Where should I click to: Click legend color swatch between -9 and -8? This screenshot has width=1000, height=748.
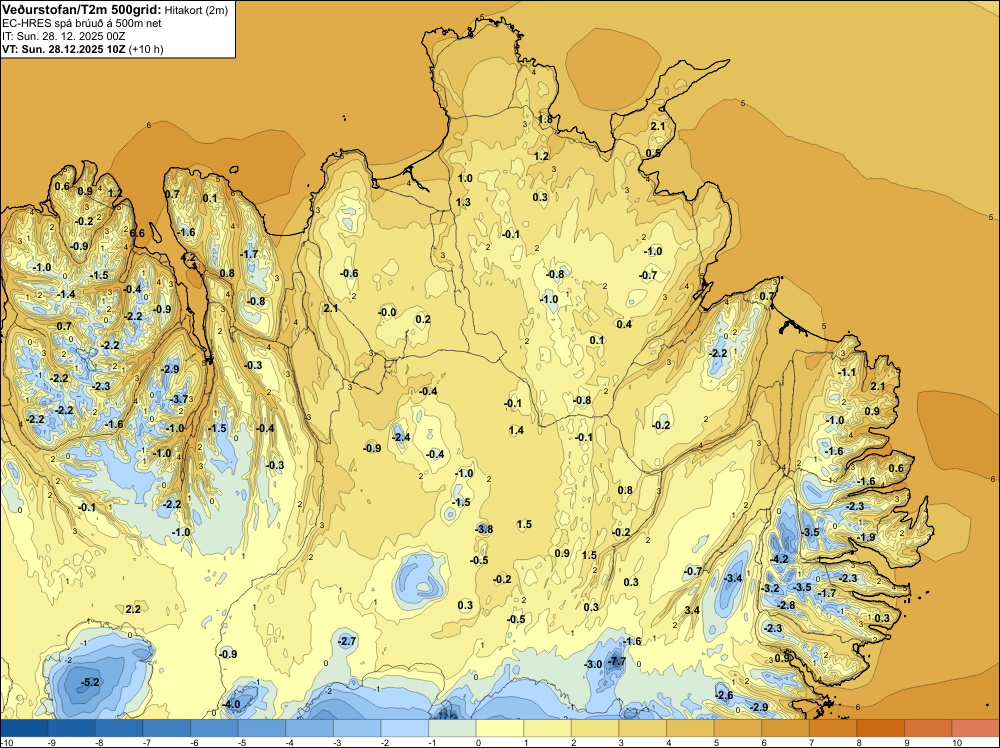(x=71, y=728)
